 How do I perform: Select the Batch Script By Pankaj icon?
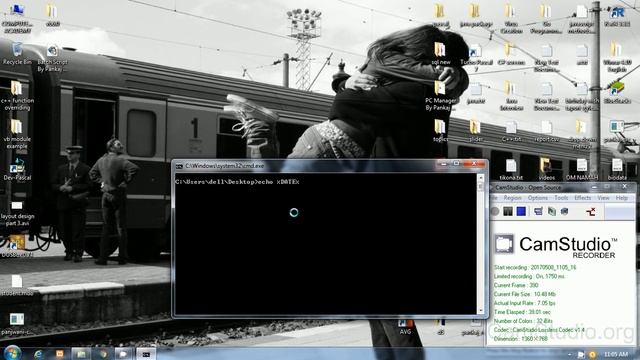click(x=52, y=58)
